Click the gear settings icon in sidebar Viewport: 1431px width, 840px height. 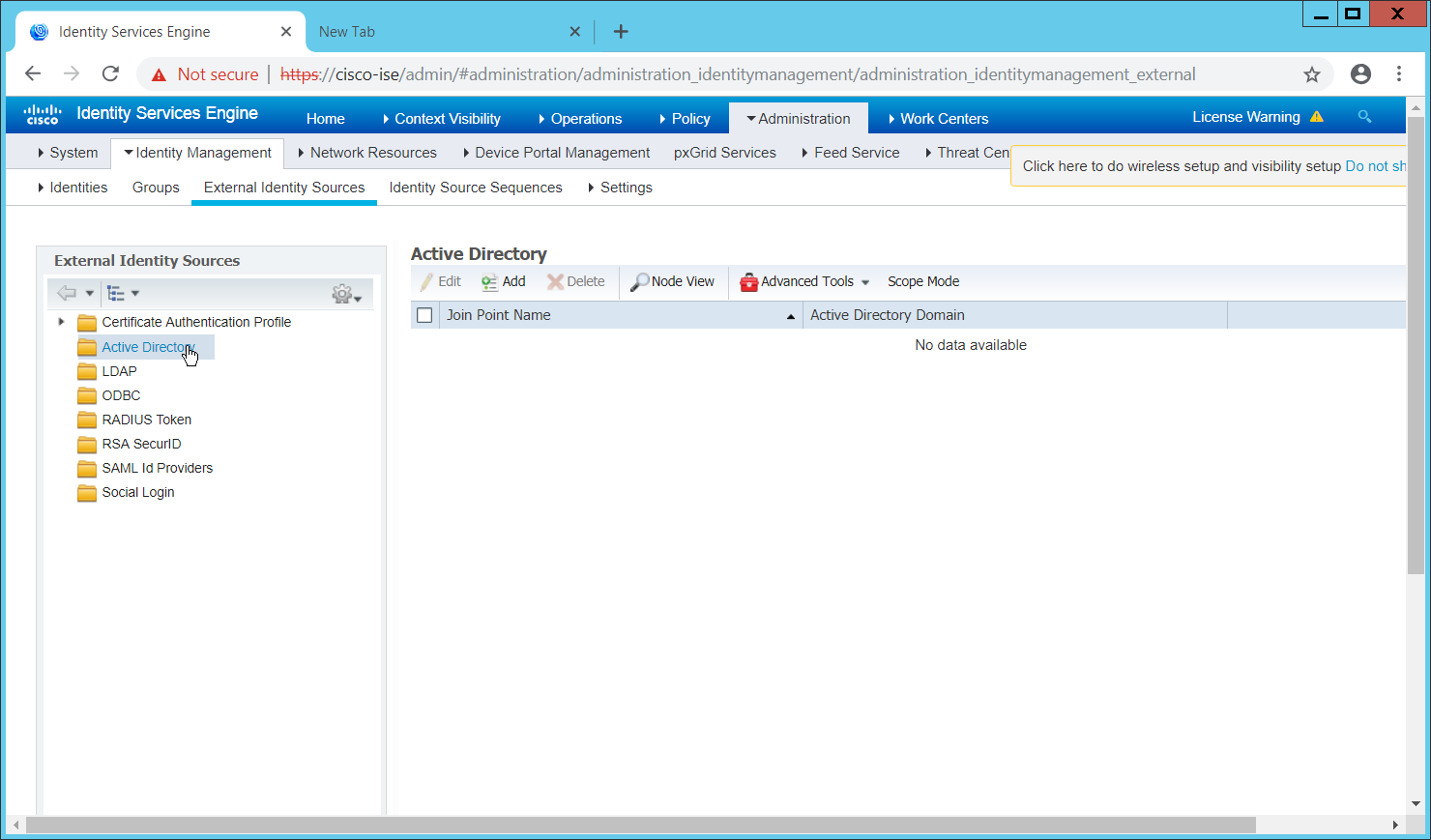point(342,294)
